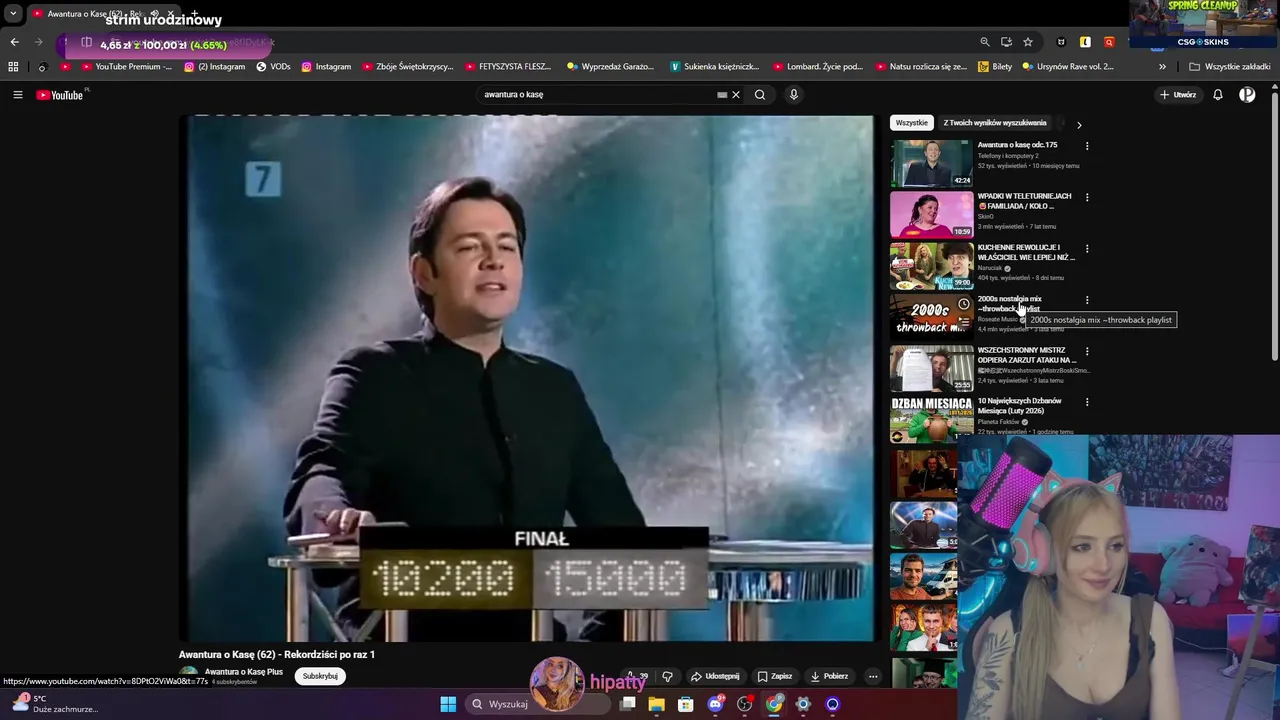Open options for WSZECHSTRONNY MISTRZ video
Screen dimensions: 1280x720
pos(1087,351)
